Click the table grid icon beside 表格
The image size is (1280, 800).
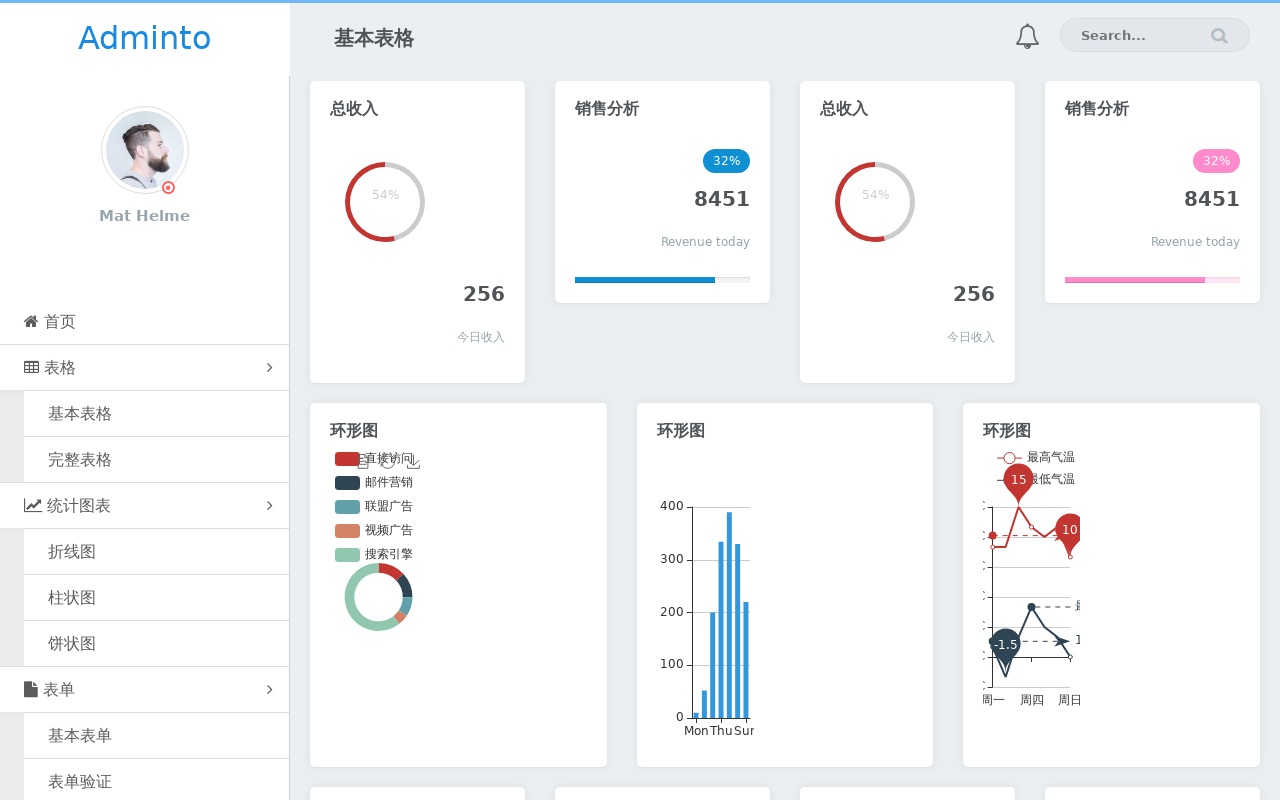[31, 367]
